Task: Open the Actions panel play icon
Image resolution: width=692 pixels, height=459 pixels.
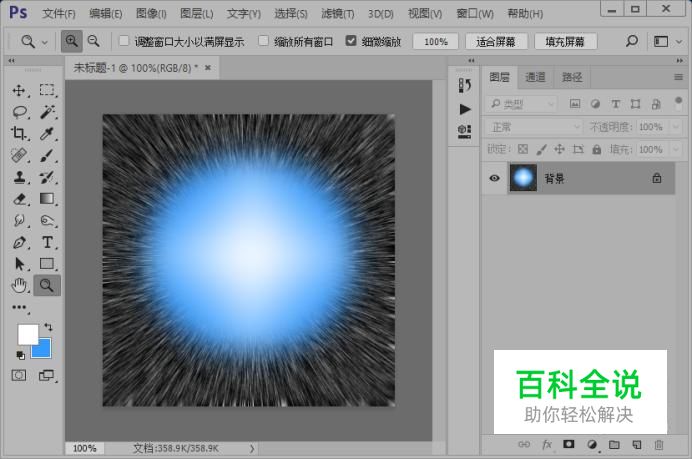Action: tap(464, 109)
